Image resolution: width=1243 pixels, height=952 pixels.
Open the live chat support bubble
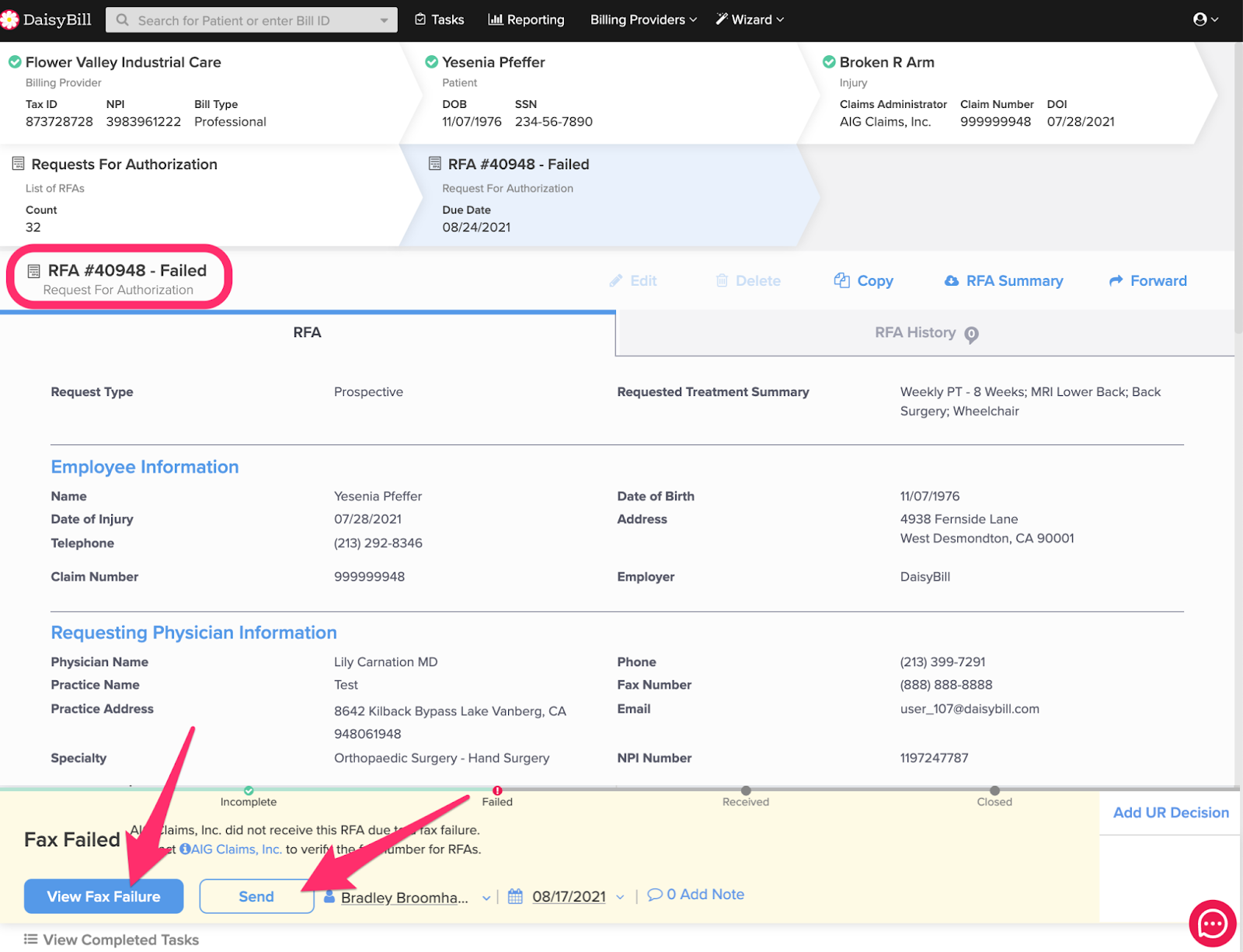pos(1212,923)
